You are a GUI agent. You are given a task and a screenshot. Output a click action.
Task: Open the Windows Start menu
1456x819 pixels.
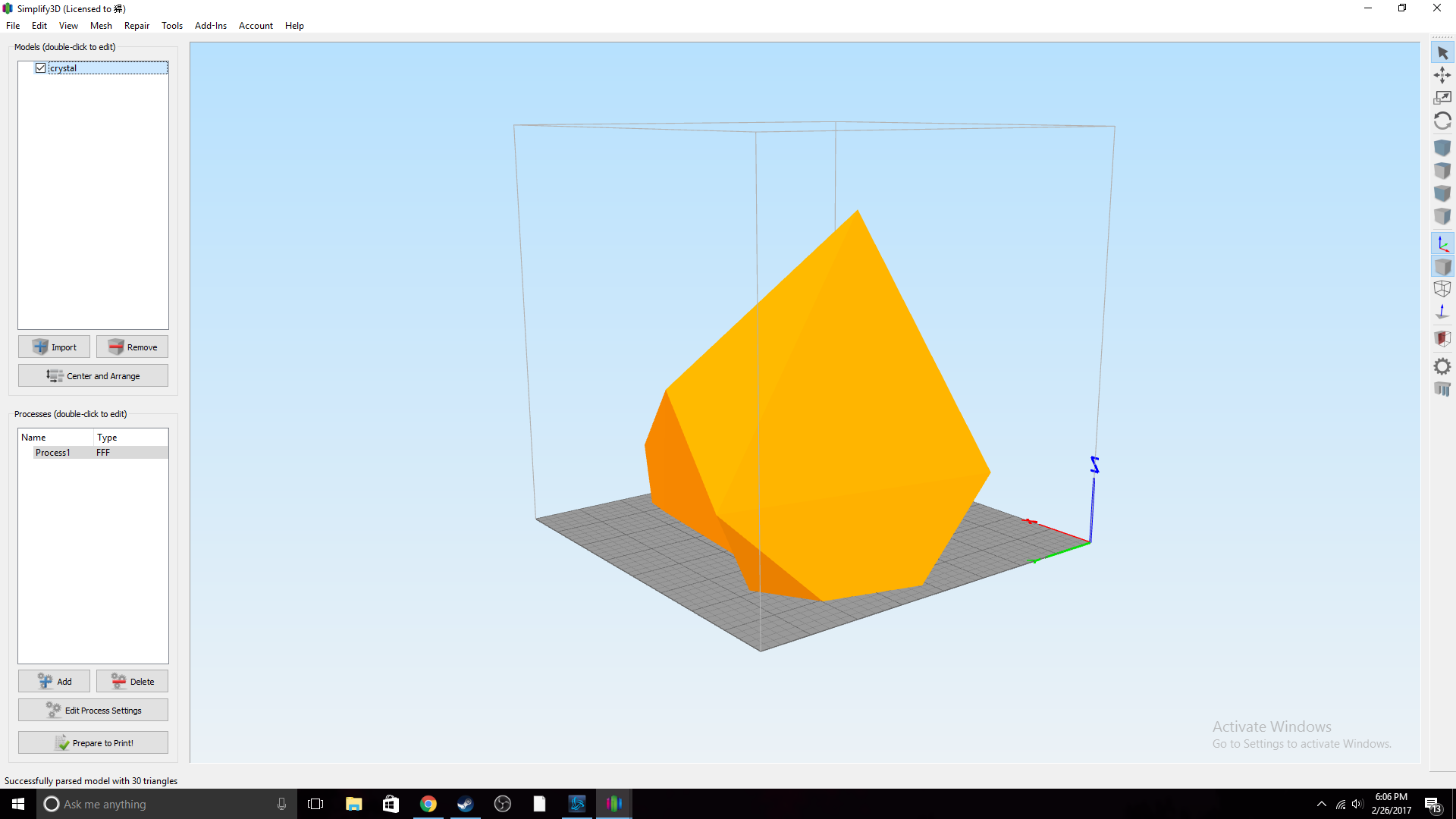pyautogui.click(x=18, y=804)
